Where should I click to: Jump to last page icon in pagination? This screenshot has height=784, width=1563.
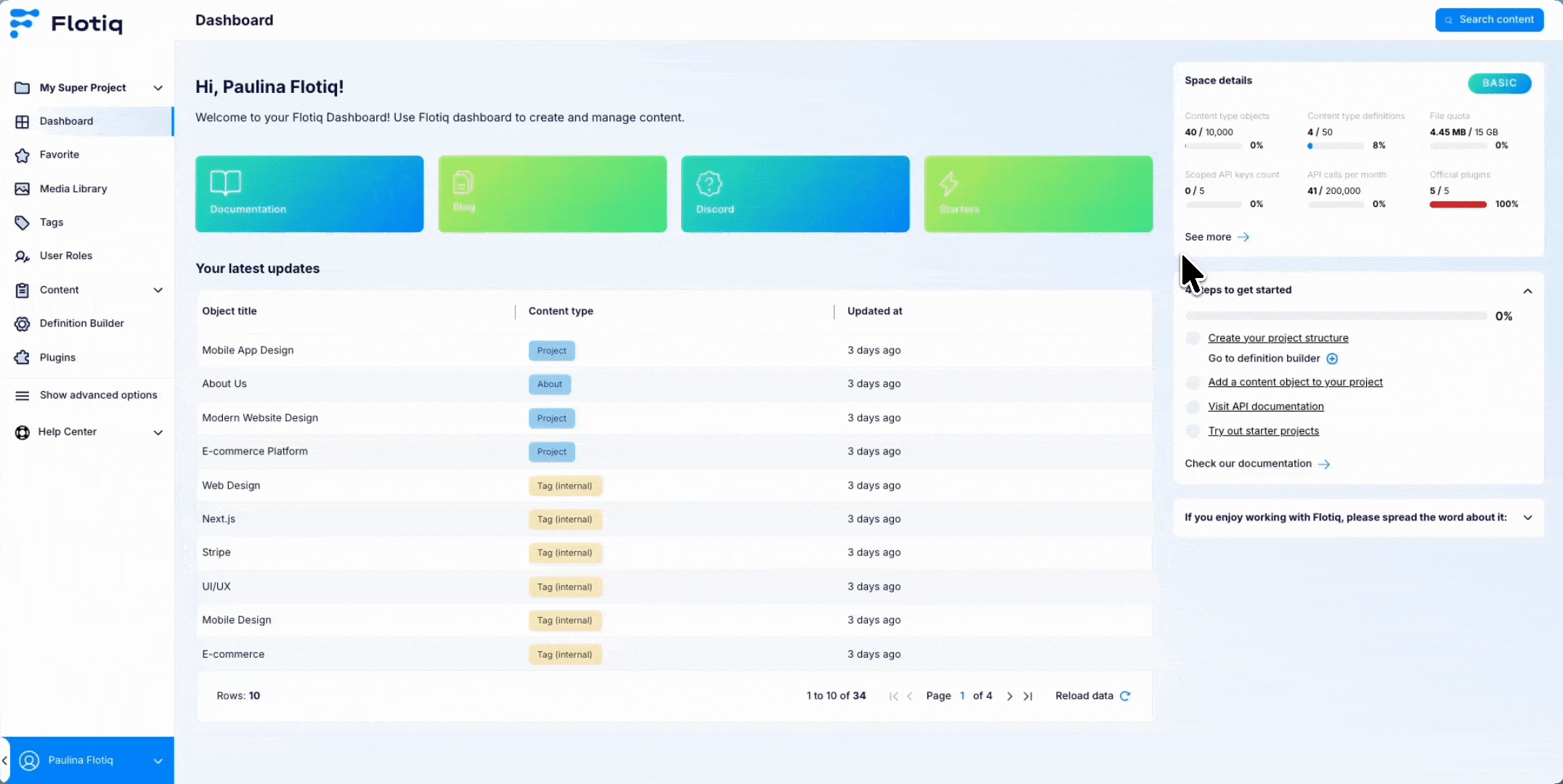(x=1028, y=696)
